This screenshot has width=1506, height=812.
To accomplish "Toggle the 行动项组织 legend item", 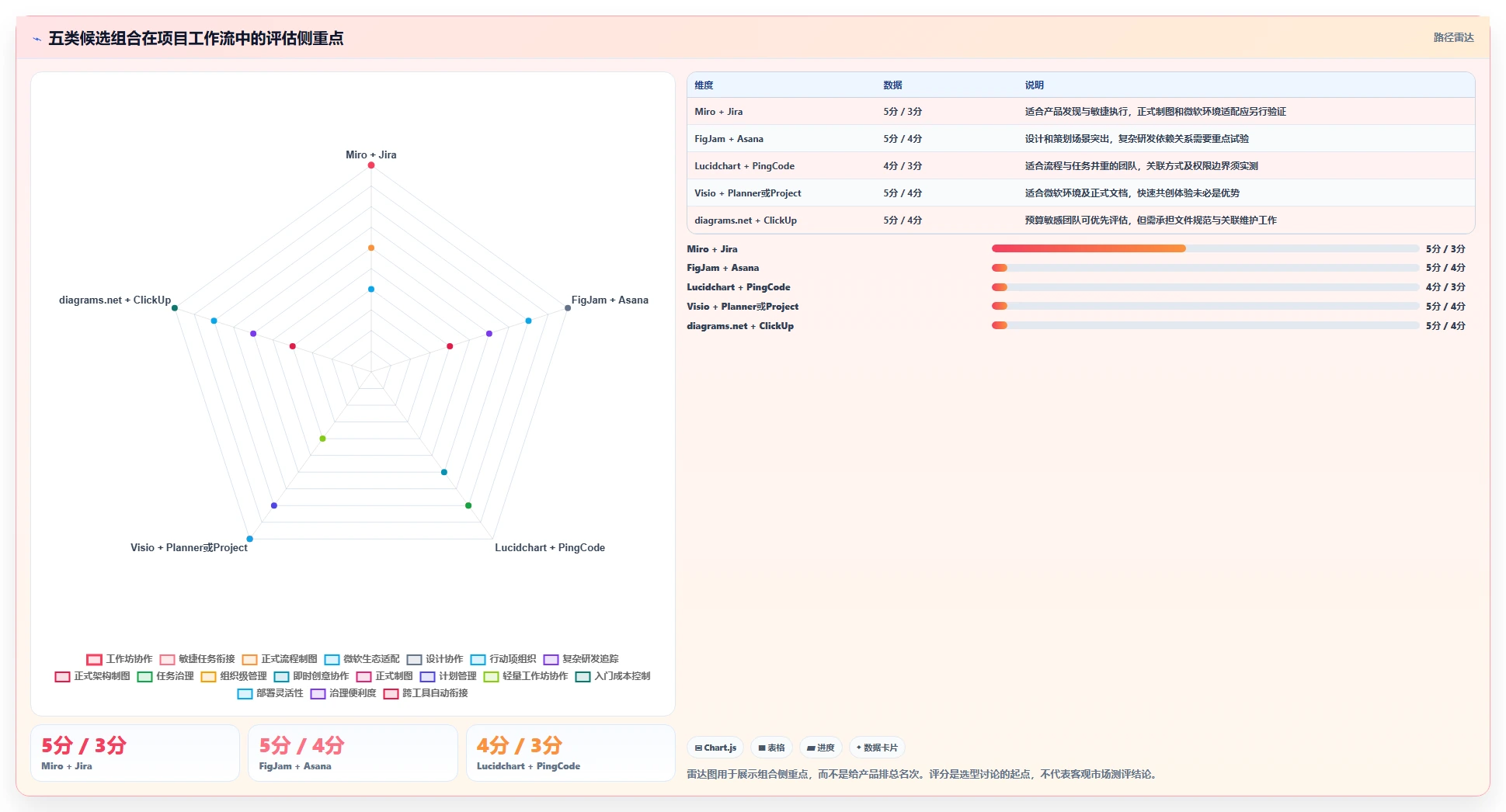I will click(503, 659).
